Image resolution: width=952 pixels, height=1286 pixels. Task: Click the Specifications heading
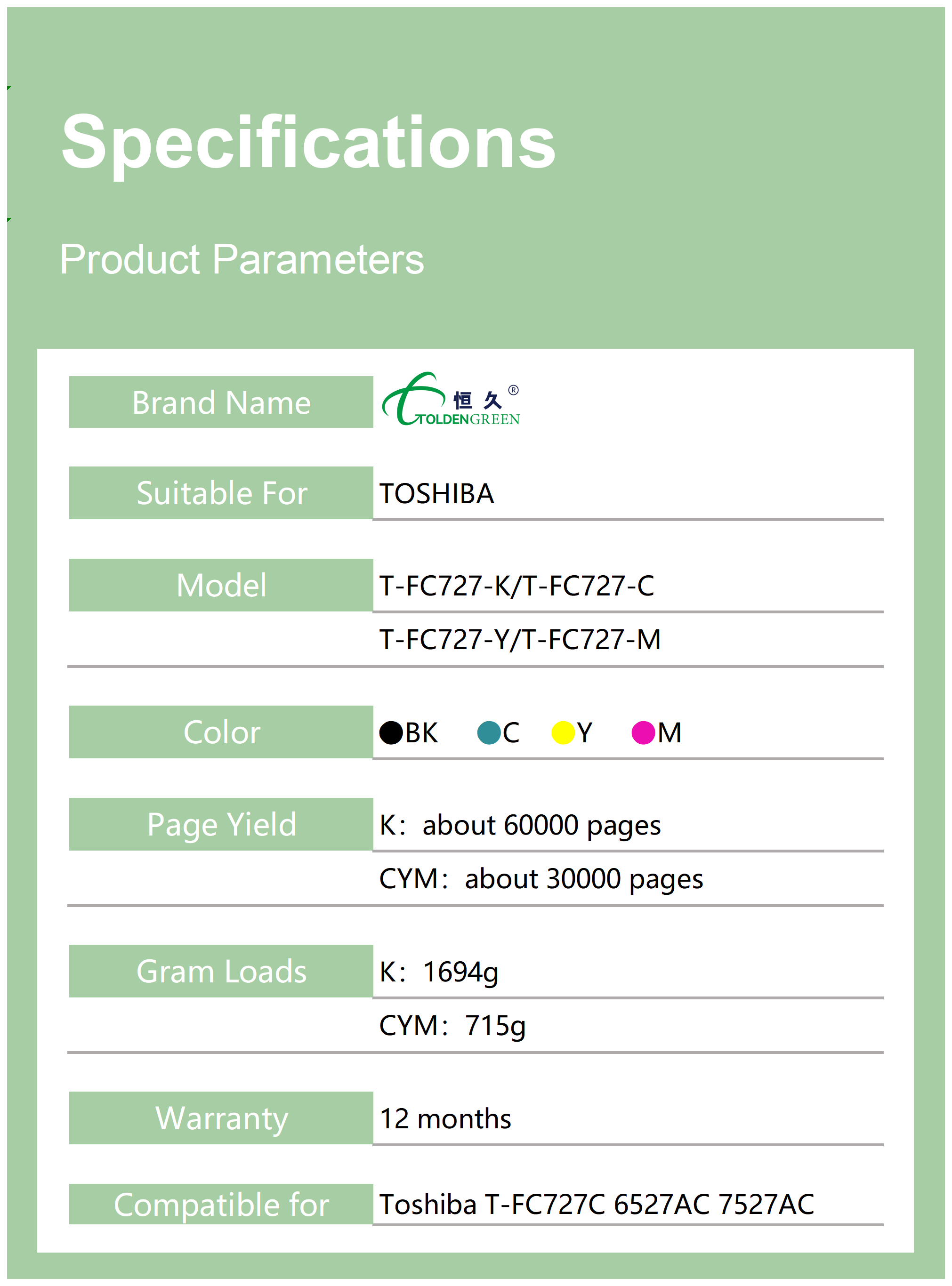pyautogui.click(x=308, y=142)
